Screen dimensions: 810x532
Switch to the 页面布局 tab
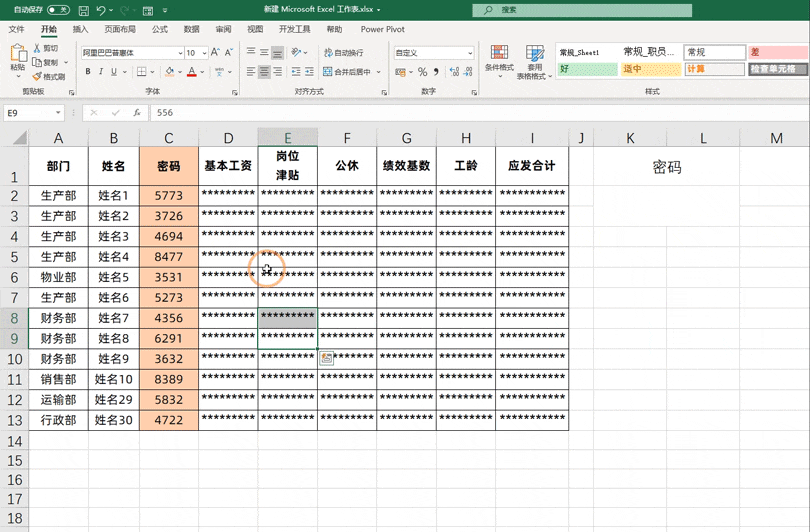tap(120, 29)
